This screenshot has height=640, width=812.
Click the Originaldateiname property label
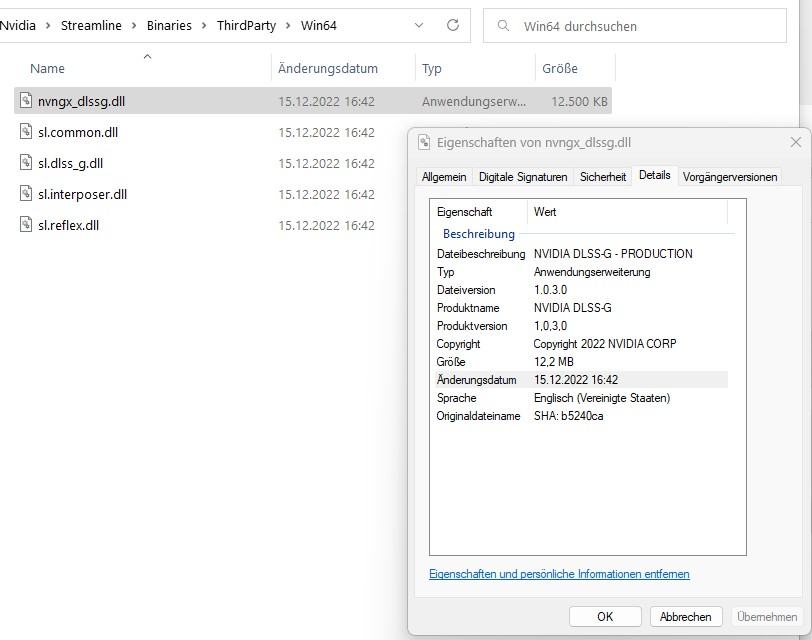click(478, 416)
